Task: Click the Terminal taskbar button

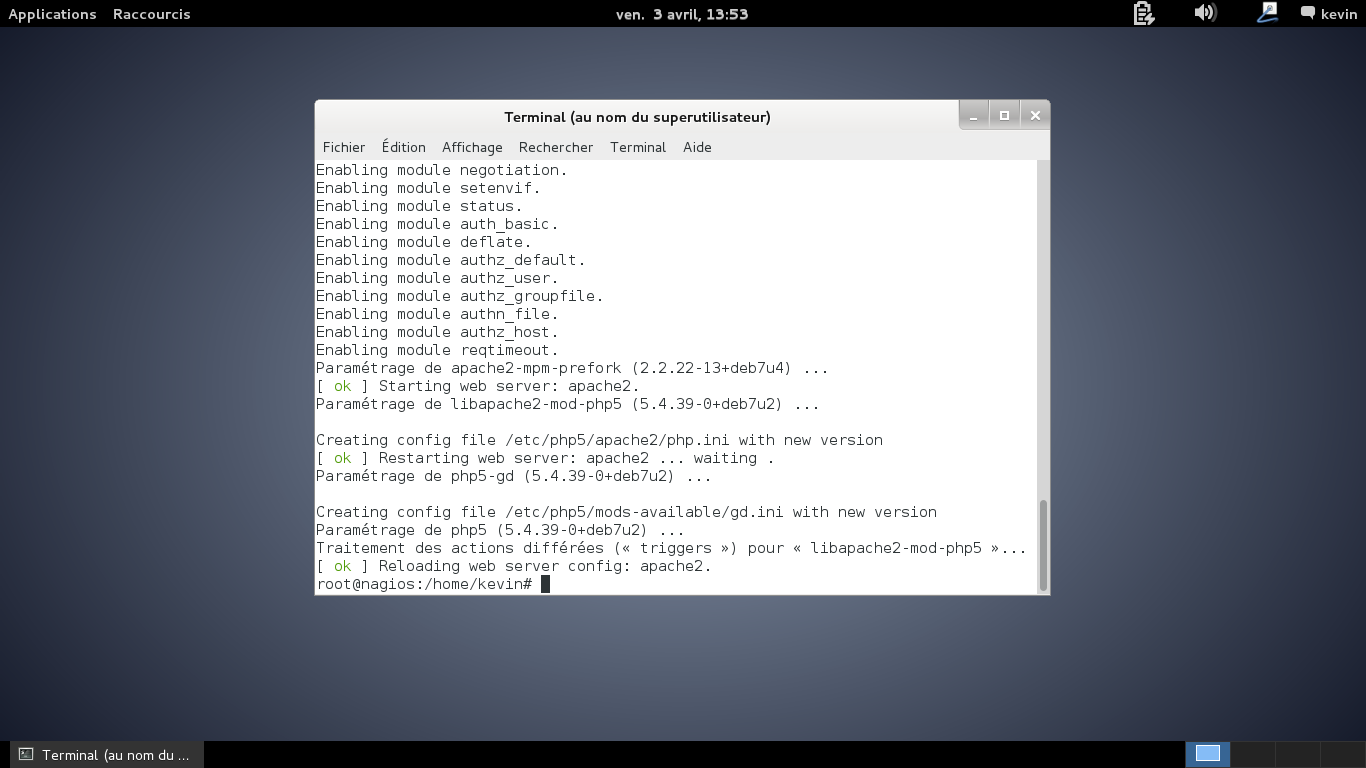Action: [106, 755]
